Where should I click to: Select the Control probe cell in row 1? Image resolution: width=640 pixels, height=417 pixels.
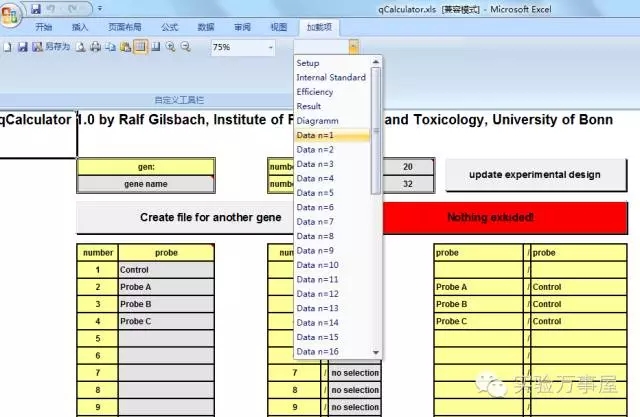click(x=166, y=270)
